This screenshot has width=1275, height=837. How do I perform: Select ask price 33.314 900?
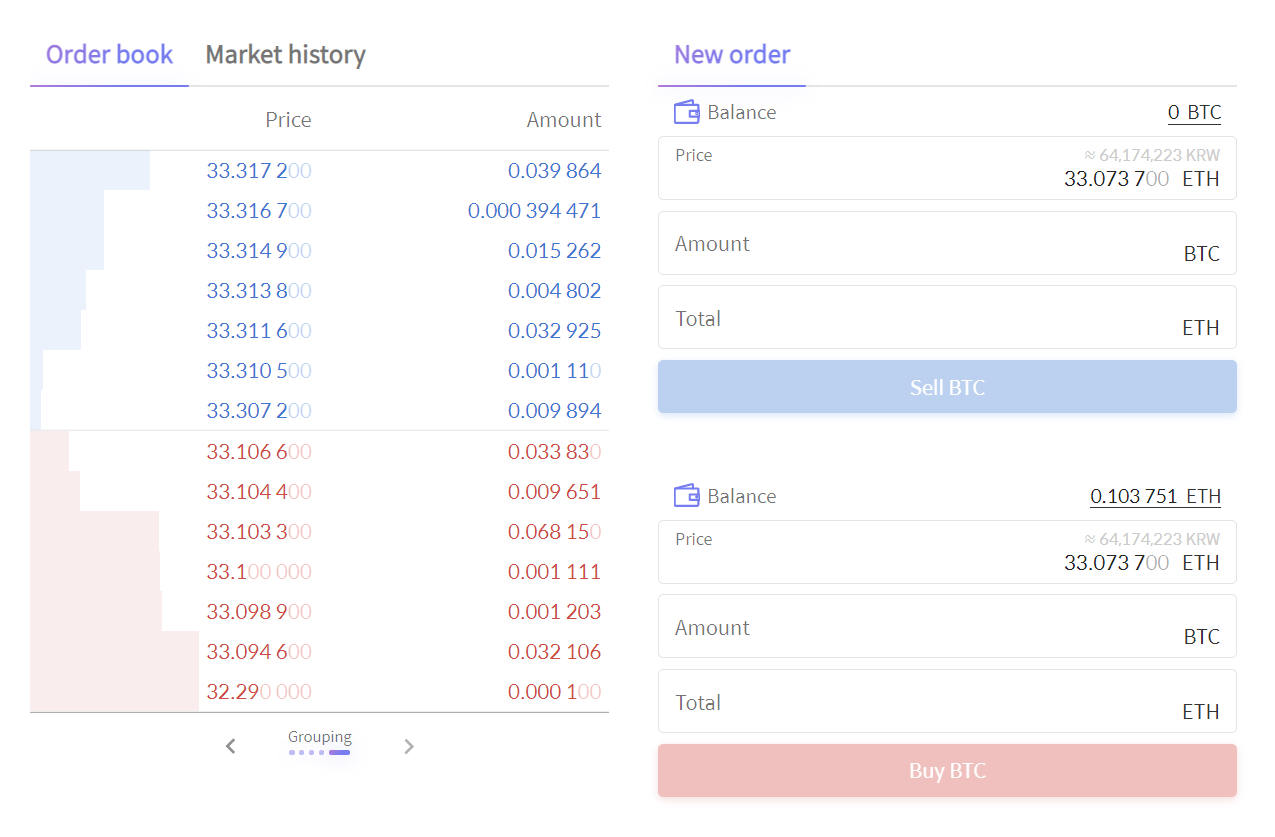[x=259, y=251]
